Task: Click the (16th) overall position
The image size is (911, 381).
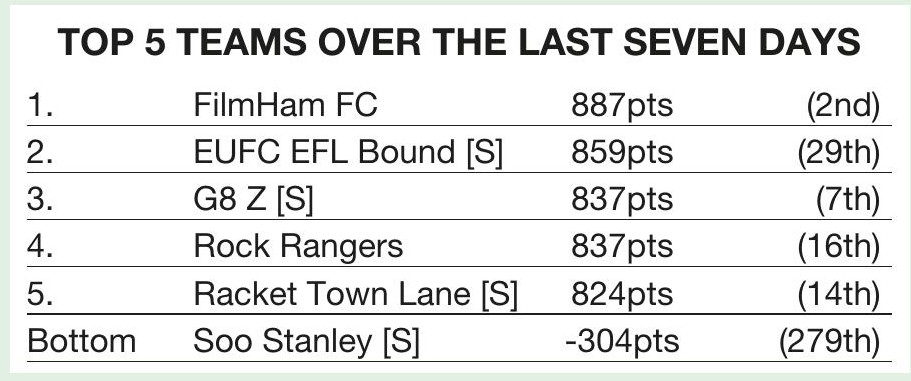Action: click(x=839, y=247)
